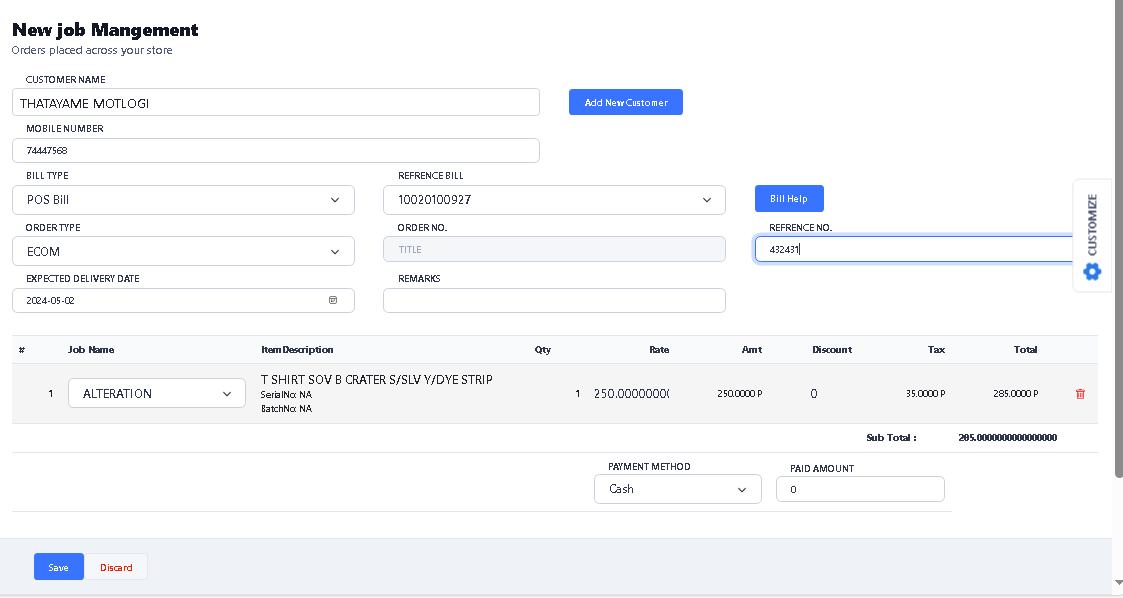Click the Order No. TITLE field
Image resolution: width=1123 pixels, height=598 pixels.
[554, 249]
